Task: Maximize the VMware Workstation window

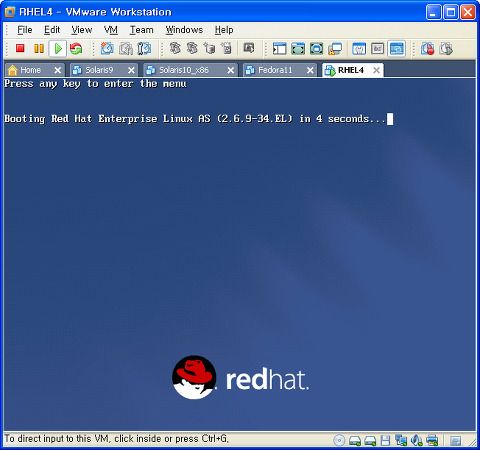Action: pos(451,12)
